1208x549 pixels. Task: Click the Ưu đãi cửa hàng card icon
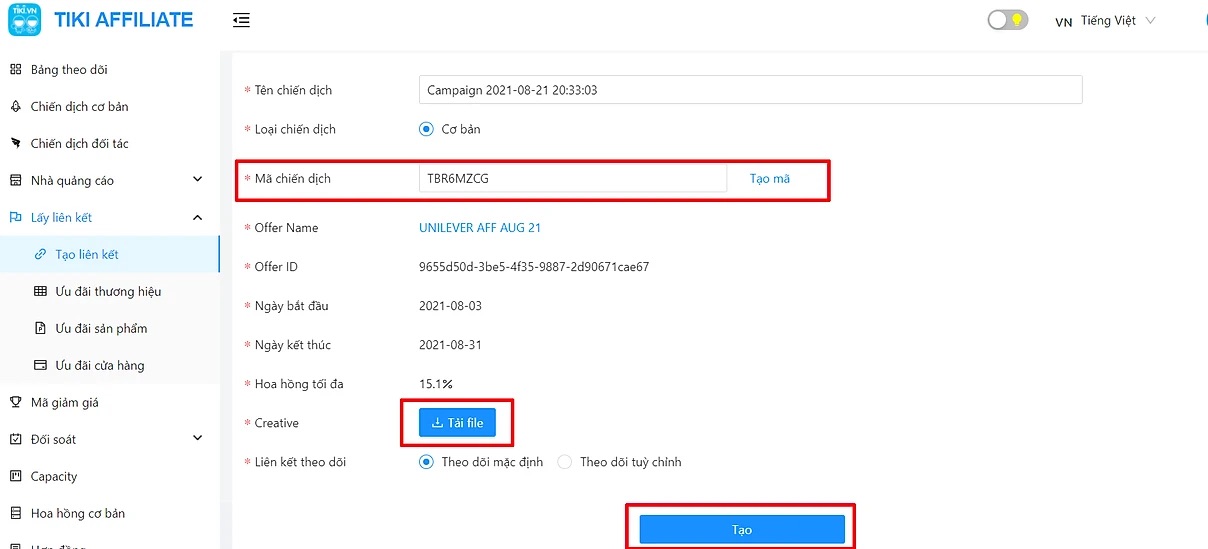40,366
